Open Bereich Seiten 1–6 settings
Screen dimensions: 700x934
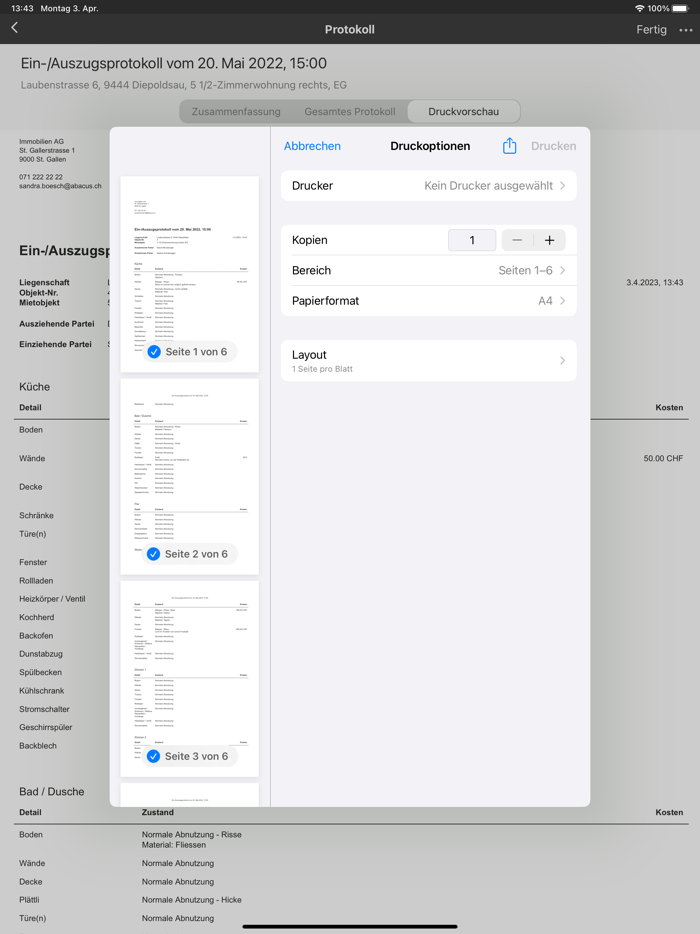tap(428, 270)
